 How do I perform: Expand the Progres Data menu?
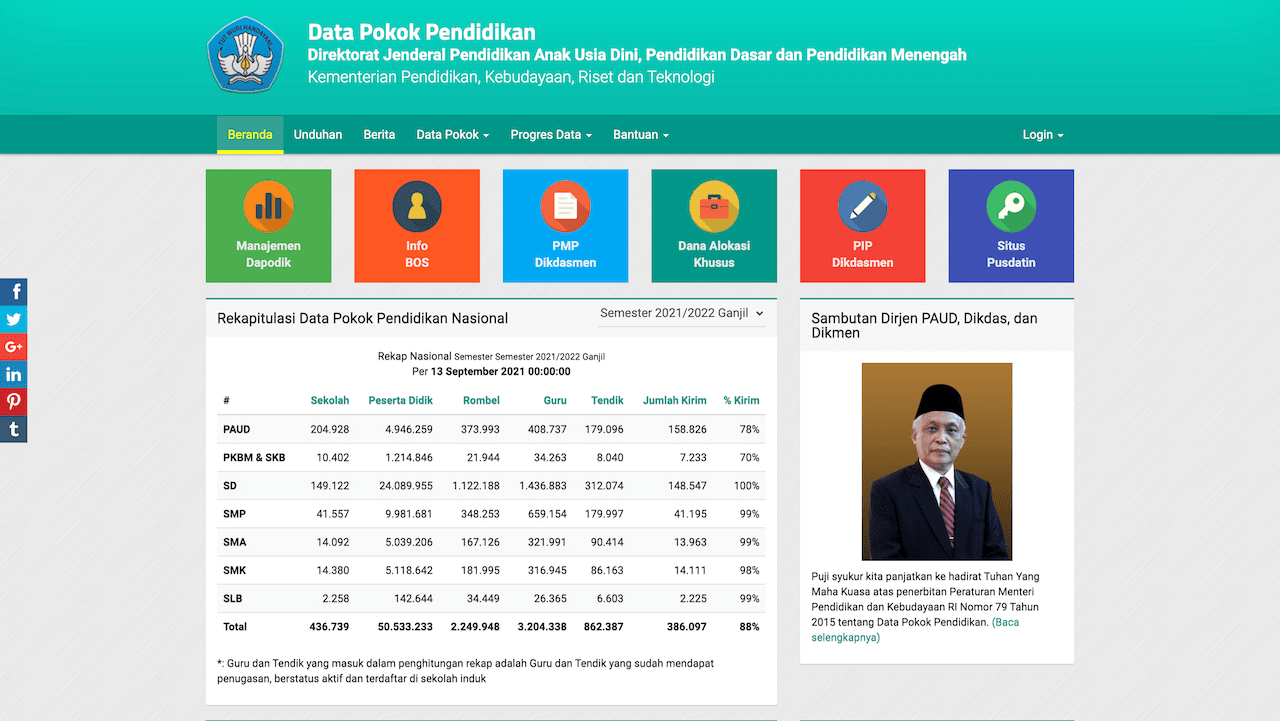(551, 135)
